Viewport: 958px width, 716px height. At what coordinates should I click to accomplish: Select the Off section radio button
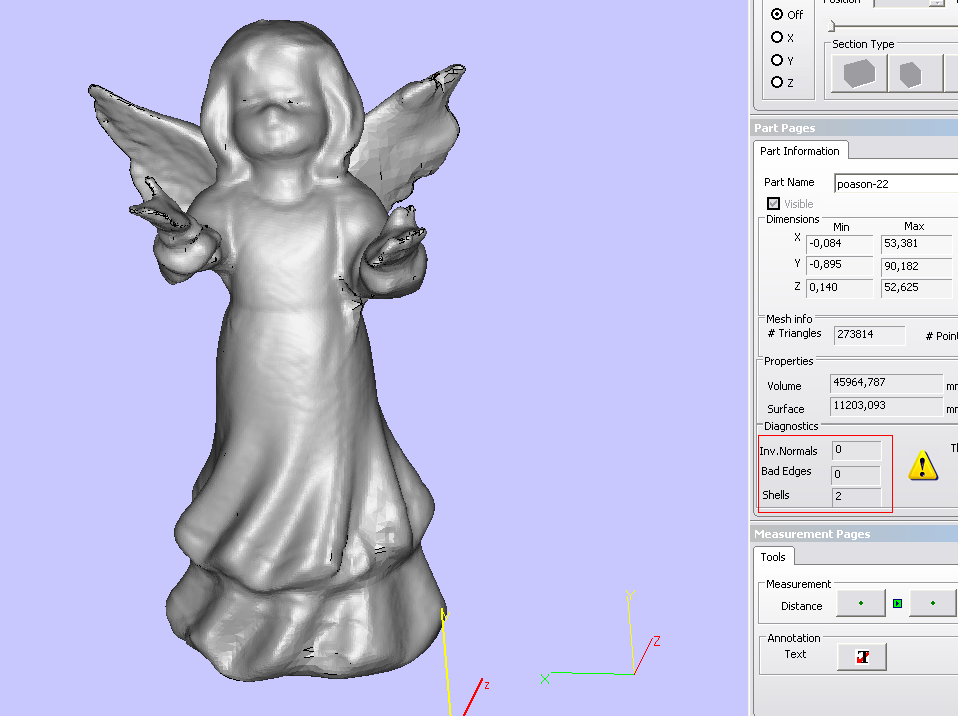click(x=777, y=15)
